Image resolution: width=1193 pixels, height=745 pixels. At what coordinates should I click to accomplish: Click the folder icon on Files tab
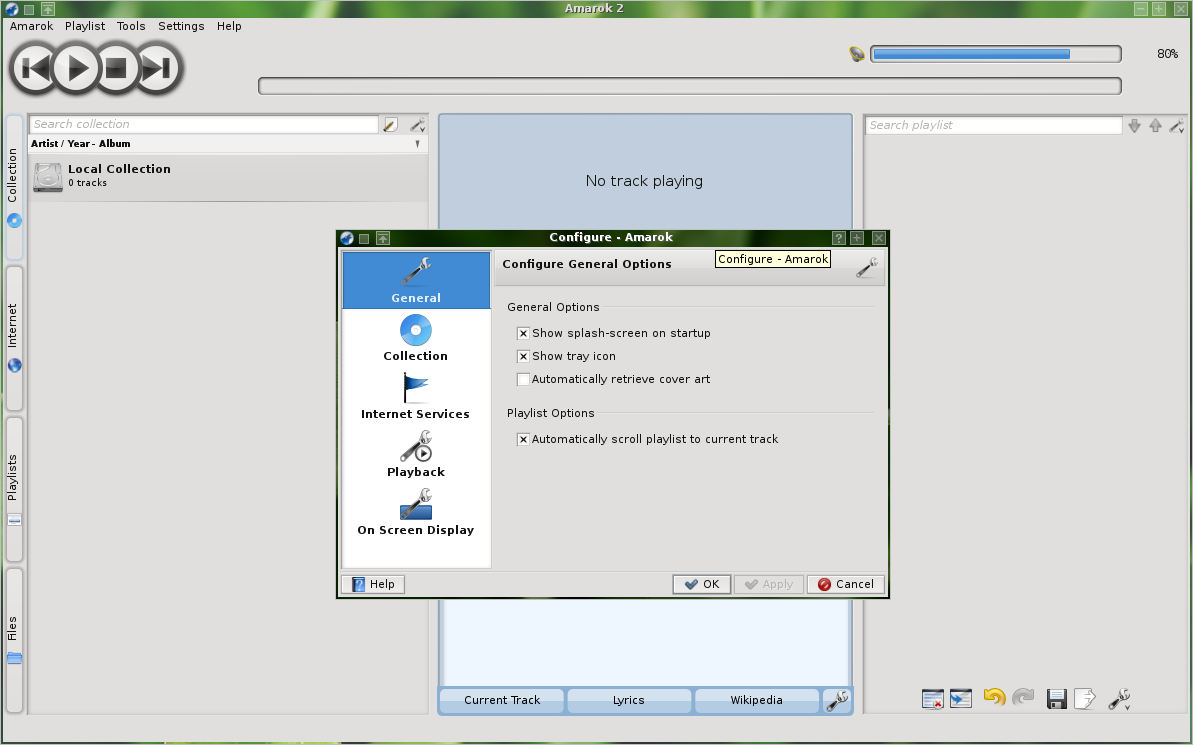coord(14,658)
